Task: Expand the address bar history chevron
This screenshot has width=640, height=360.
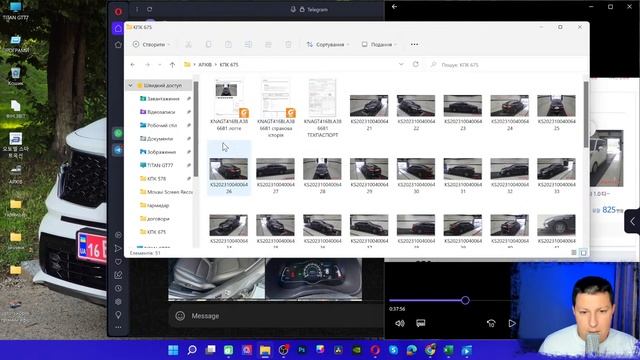Action: (x=401, y=64)
